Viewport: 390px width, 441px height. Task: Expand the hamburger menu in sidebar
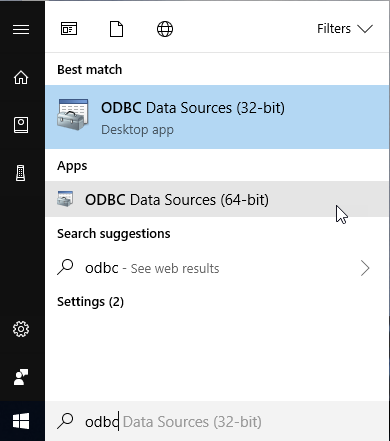point(21,29)
